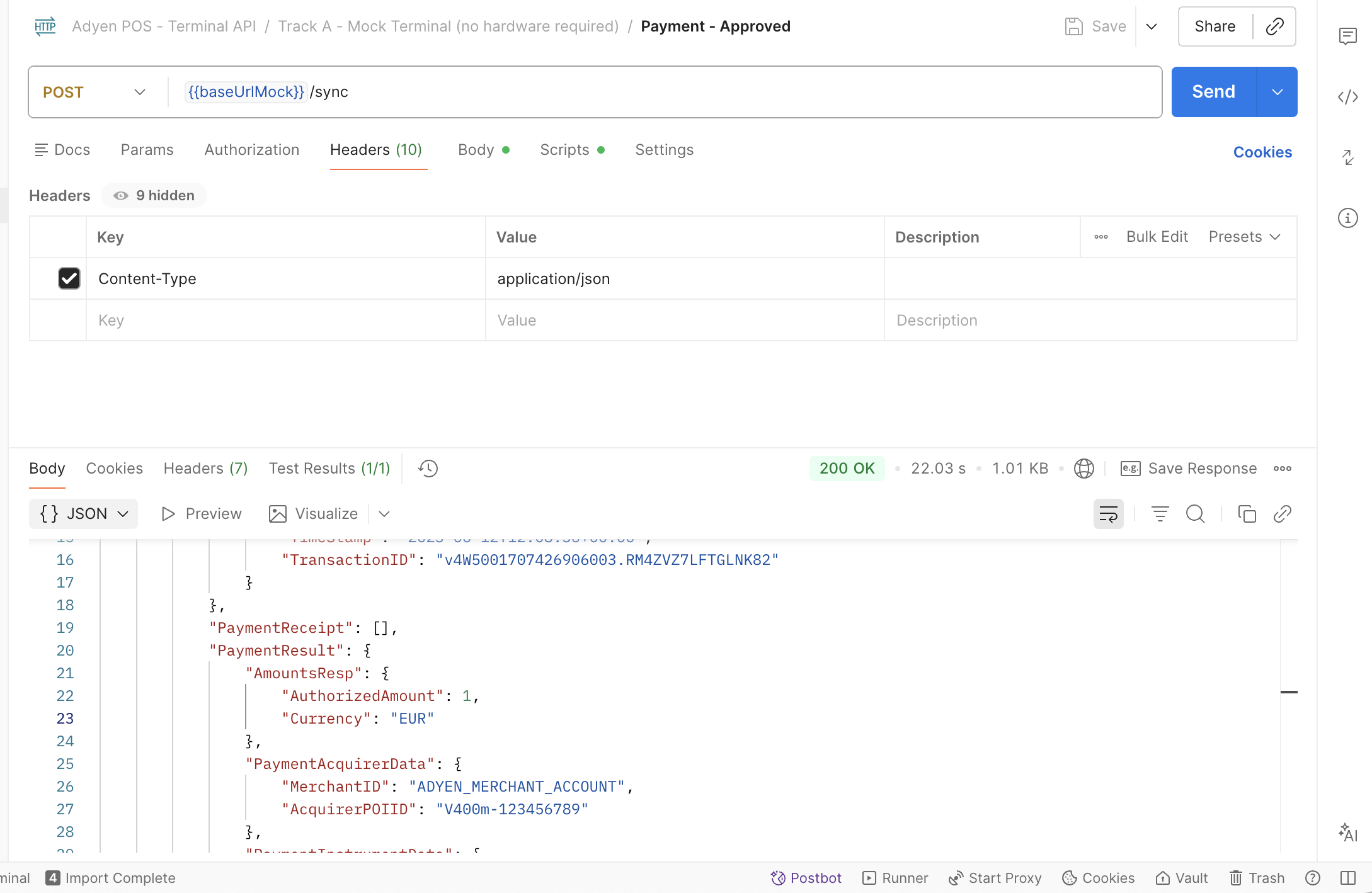
Task: Open response more-options ellipsis
Action: click(1283, 469)
